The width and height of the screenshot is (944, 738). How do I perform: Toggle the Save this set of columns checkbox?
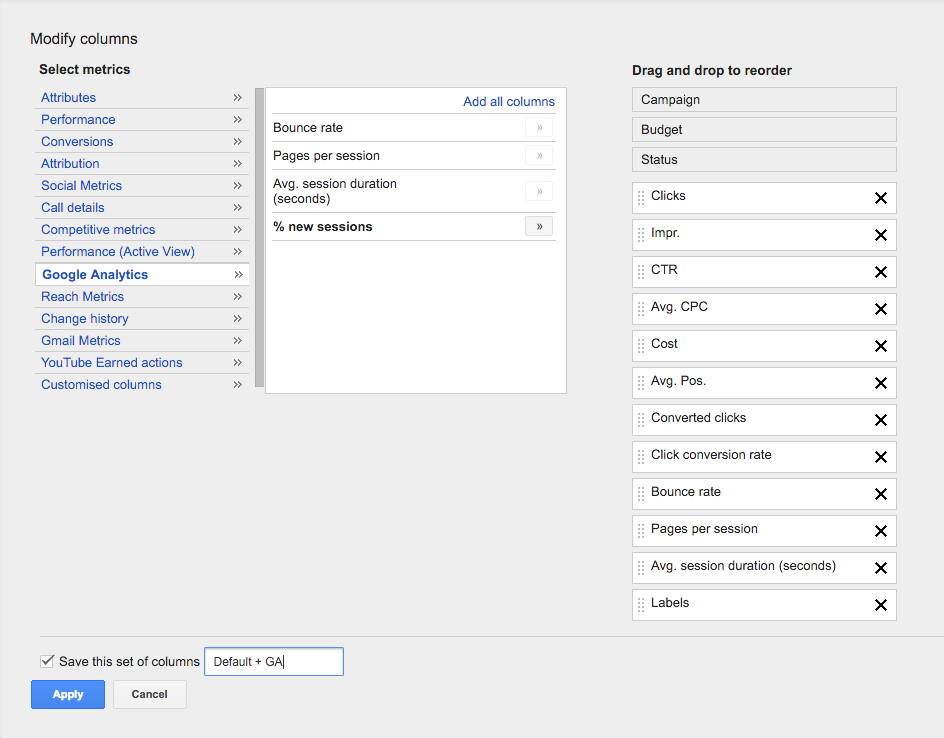[x=47, y=661]
